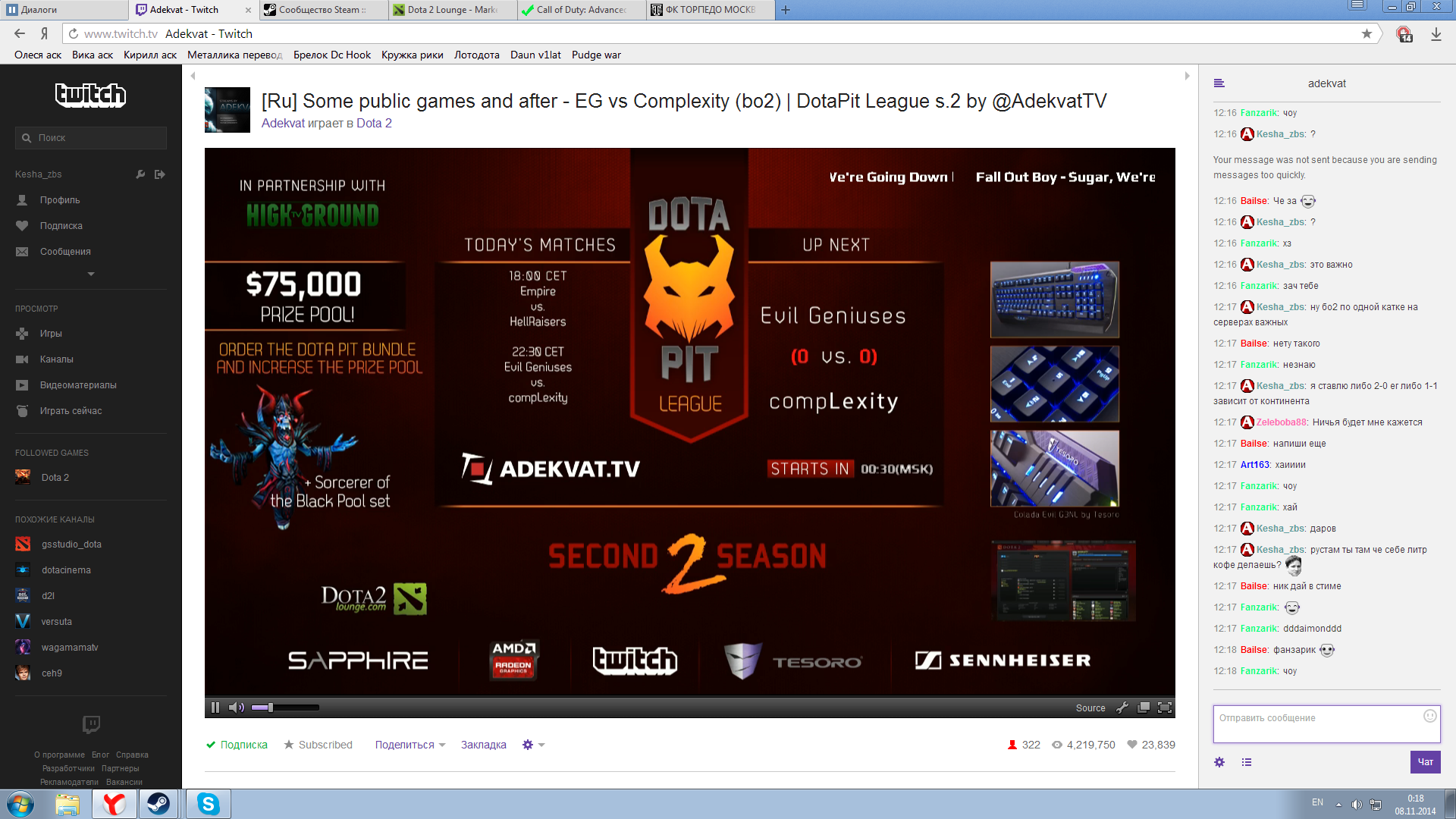Viewport: 1456px width, 819px height.
Task: Pop out the video player
Action: [x=1144, y=708]
